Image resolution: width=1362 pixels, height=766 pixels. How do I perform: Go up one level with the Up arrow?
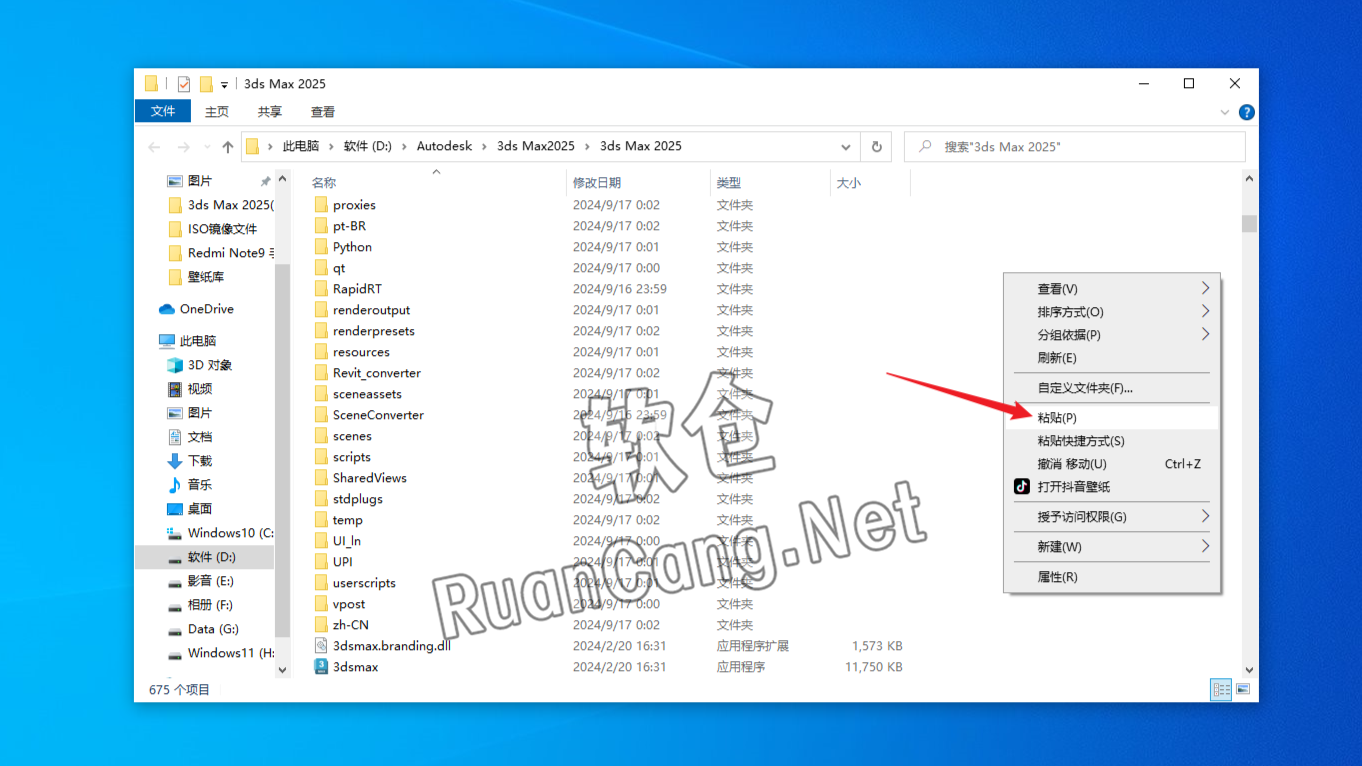pos(228,147)
